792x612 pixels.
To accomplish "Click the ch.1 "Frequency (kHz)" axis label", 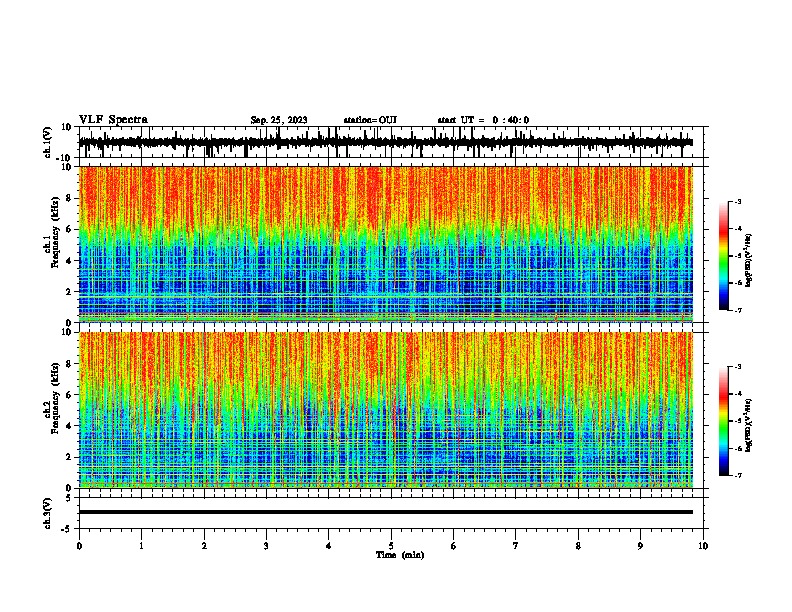I will (x=55, y=232).
